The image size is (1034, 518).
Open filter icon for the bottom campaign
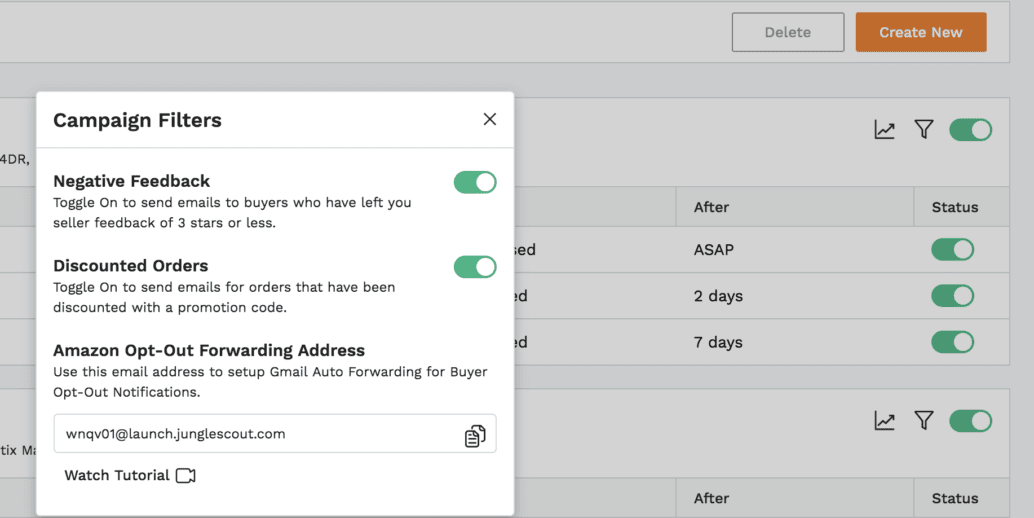[924, 421]
